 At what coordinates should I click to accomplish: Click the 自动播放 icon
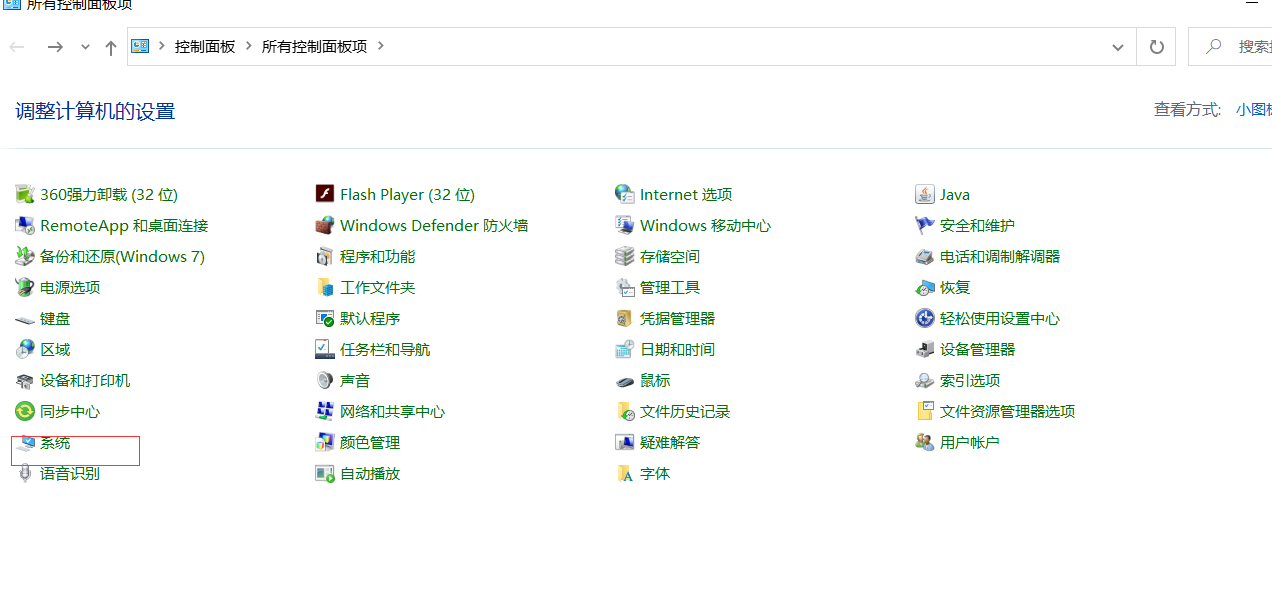[x=325, y=473]
